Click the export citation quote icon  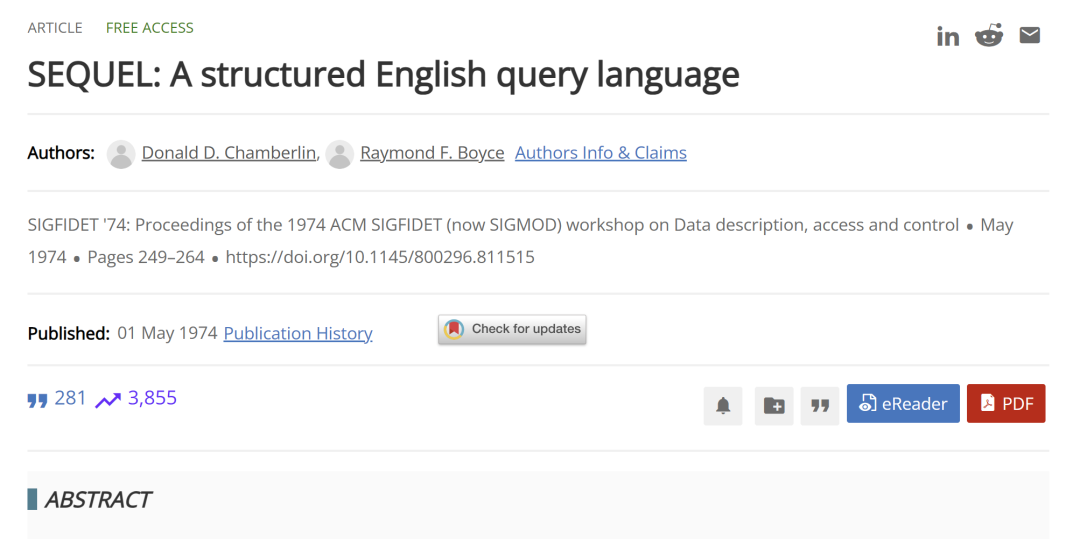820,405
